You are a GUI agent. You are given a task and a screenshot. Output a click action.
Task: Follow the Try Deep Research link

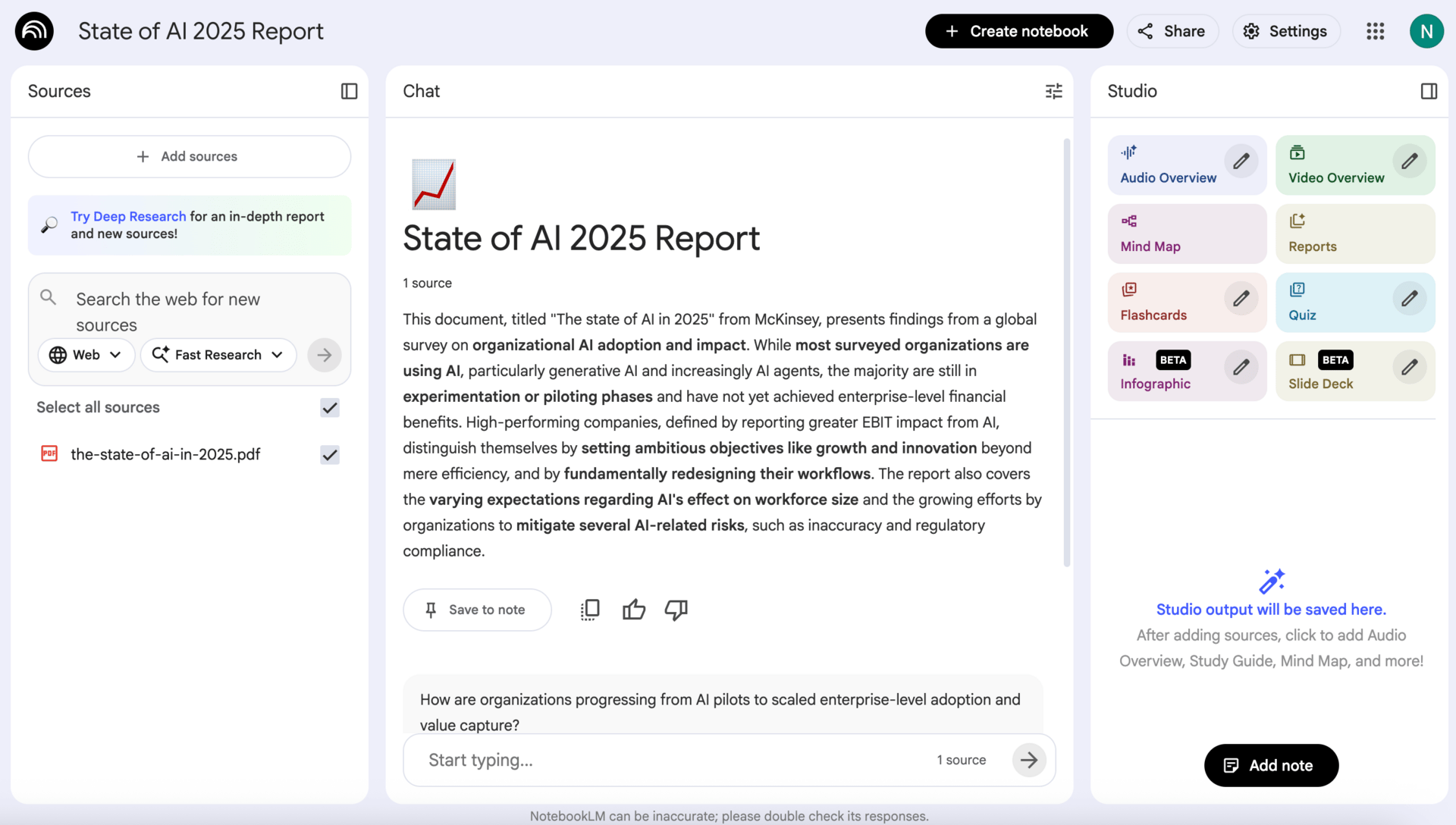128,216
